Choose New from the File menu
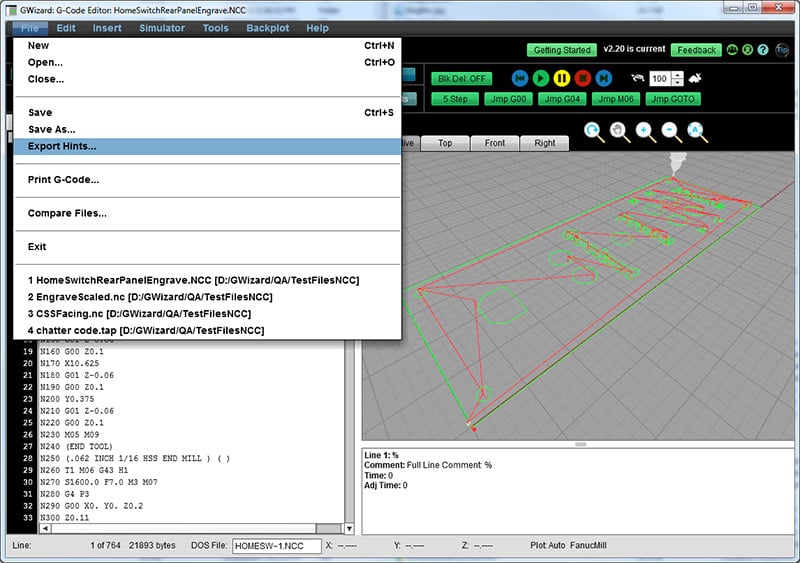The height and width of the screenshot is (563, 800). coord(207,45)
